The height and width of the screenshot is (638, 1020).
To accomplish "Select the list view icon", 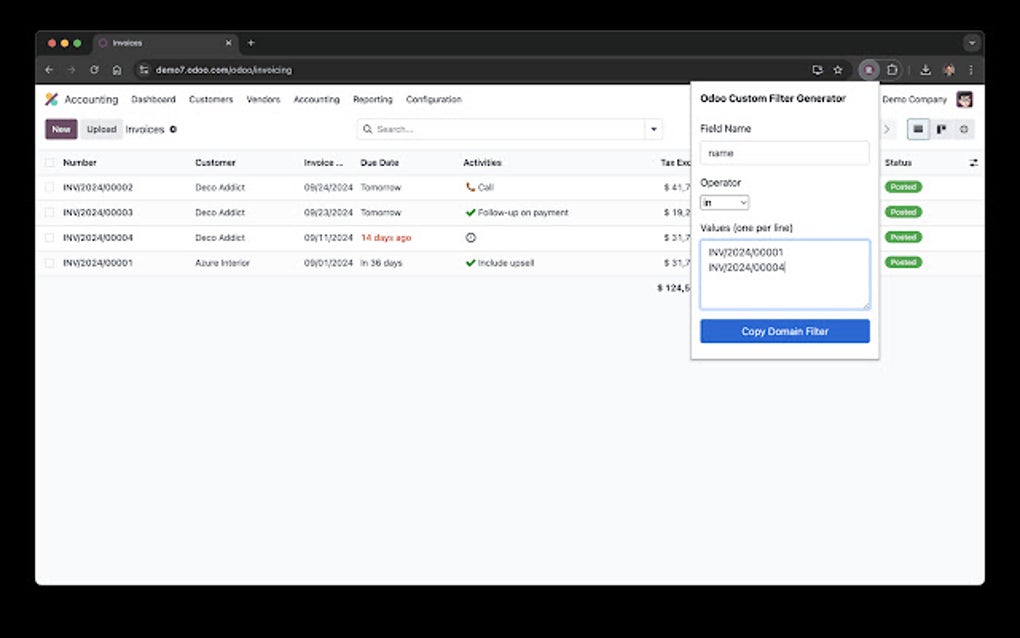I will [x=918, y=129].
